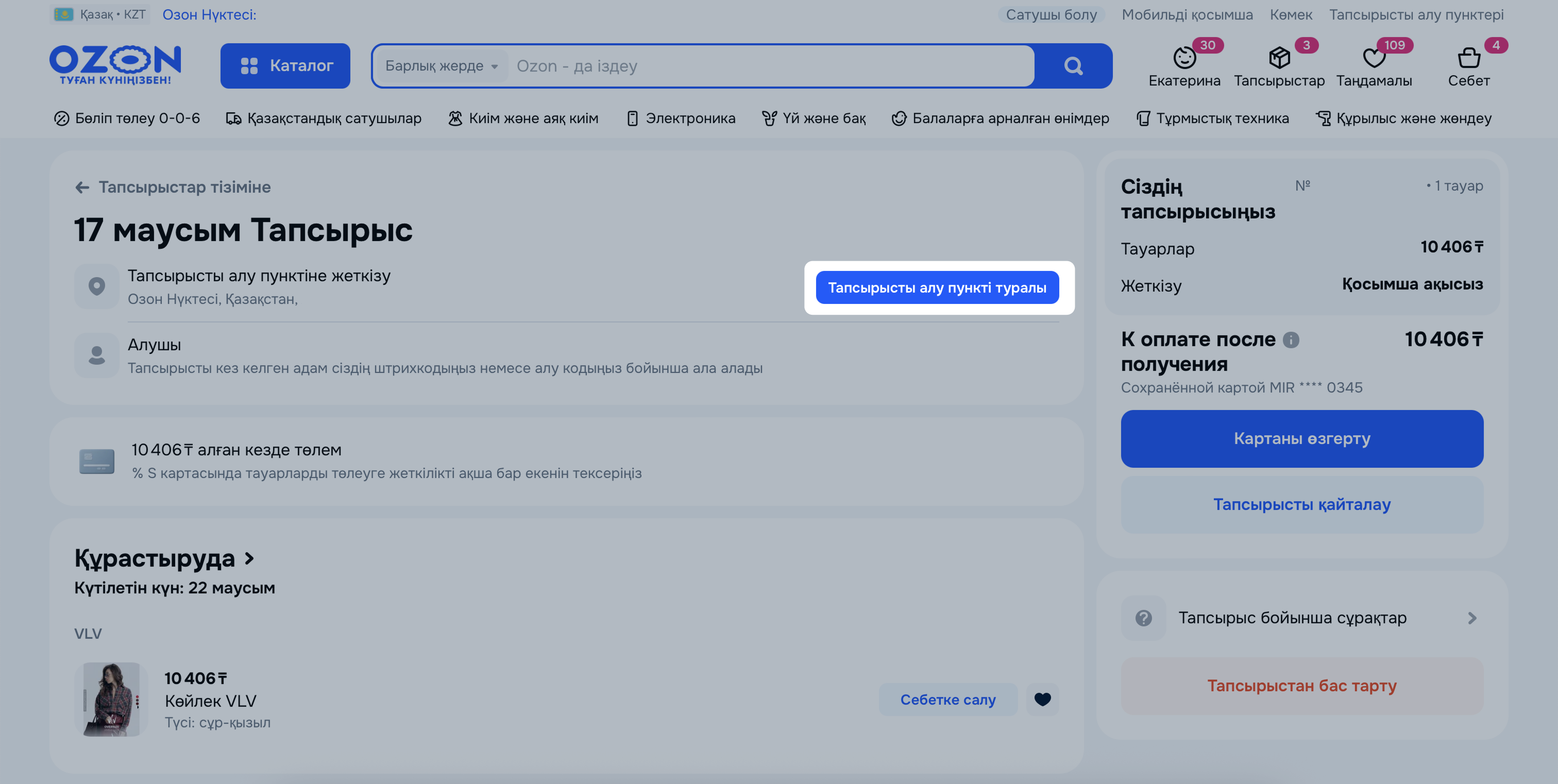This screenshot has width=1558, height=784.
Task: Click the Ozon logo
Action: [x=115, y=65]
